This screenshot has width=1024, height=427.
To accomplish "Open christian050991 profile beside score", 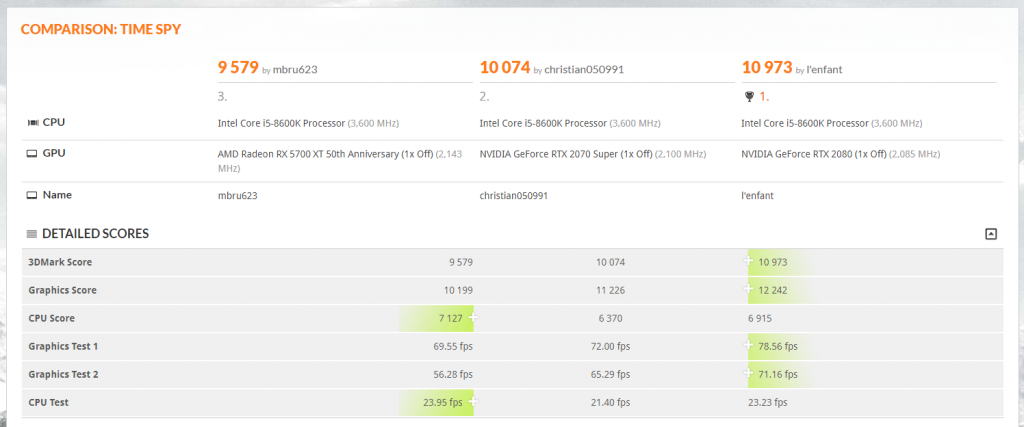I will point(583,69).
